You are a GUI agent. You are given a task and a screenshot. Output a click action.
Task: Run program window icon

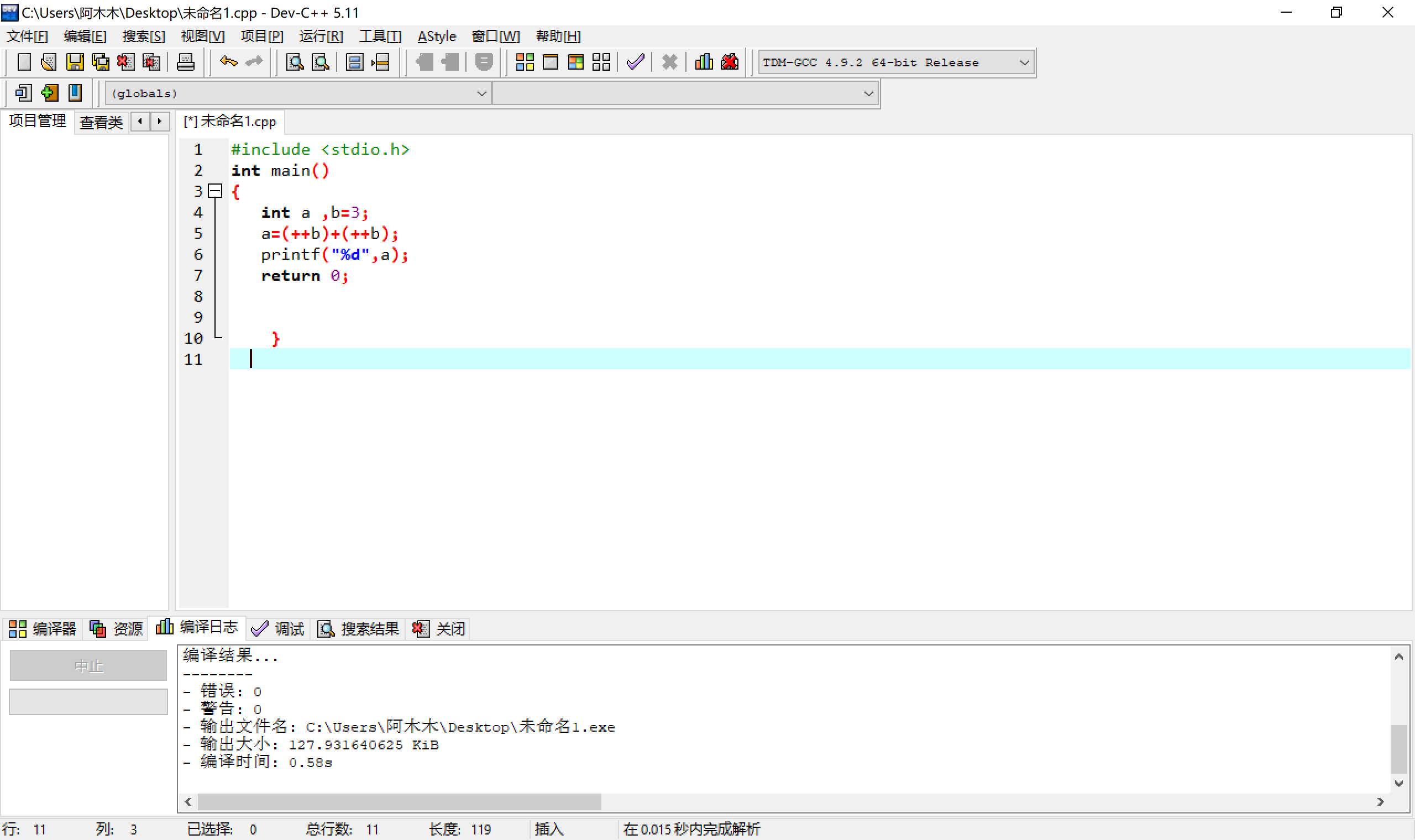coord(550,62)
